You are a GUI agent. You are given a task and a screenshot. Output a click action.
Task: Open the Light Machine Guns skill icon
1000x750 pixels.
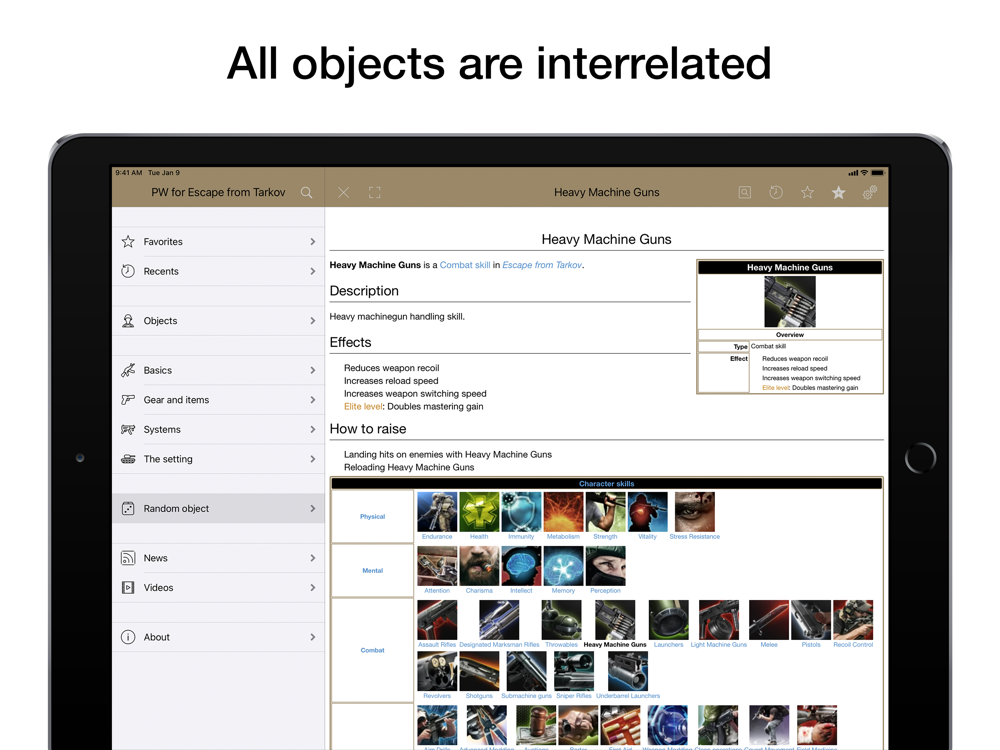[x=719, y=620]
